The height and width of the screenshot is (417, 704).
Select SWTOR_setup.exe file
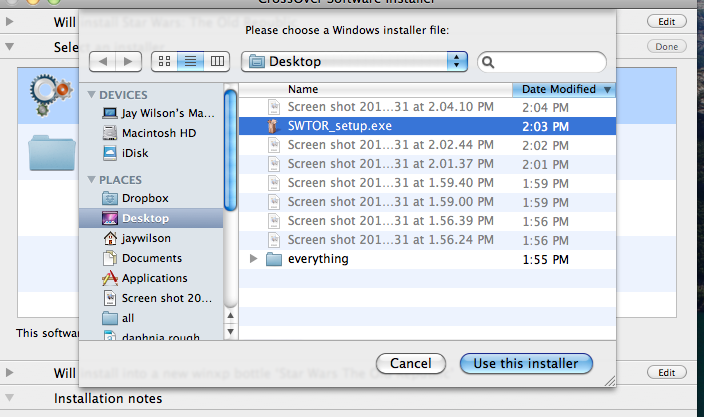click(x=427, y=126)
